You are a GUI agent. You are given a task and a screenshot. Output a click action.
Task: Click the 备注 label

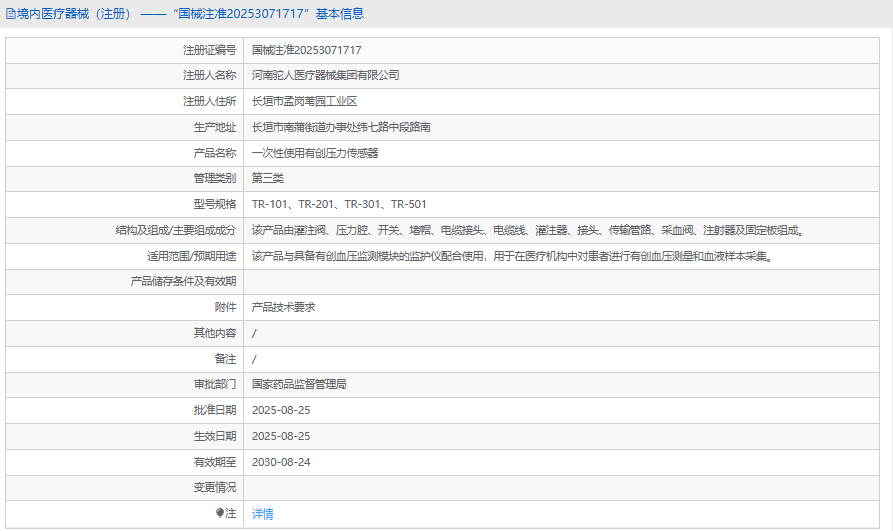coord(226,359)
